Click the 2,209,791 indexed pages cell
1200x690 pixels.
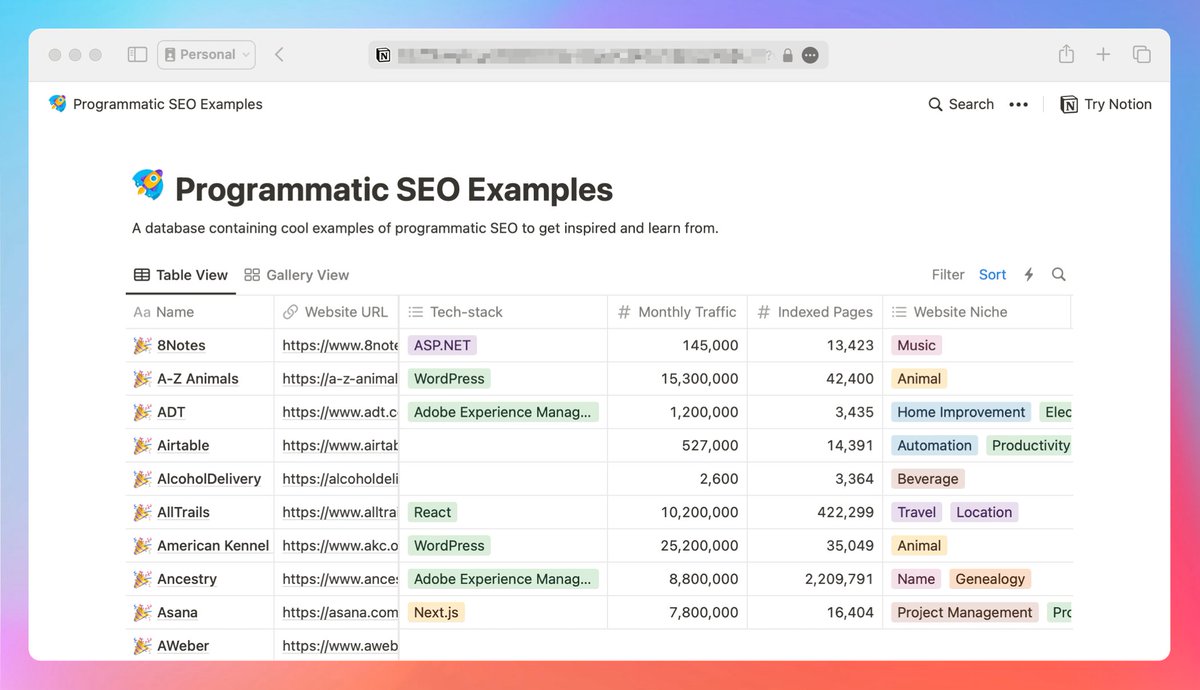pyautogui.click(x=815, y=579)
